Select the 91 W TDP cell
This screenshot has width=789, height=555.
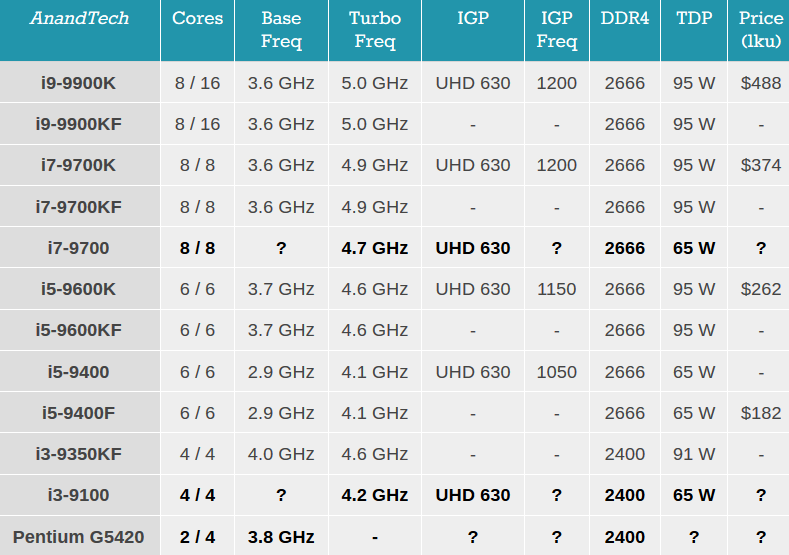[694, 454]
